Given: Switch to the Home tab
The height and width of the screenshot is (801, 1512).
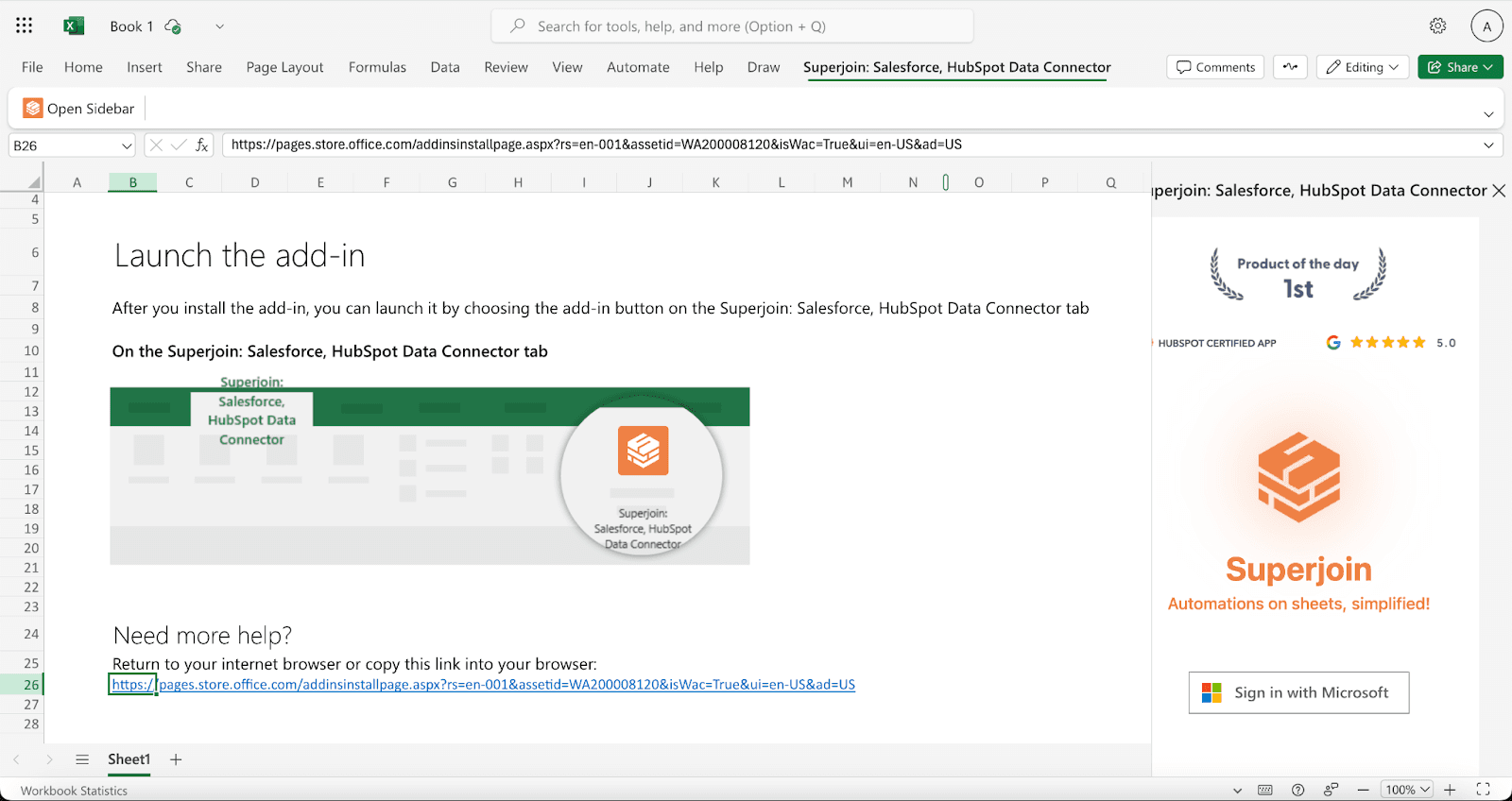Looking at the screenshot, I should pyautogui.click(x=83, y=67).
